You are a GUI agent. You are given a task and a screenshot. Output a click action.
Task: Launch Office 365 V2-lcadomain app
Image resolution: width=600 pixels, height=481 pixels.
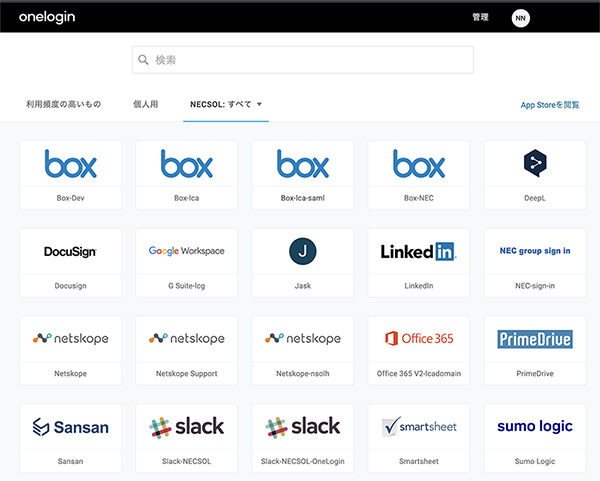(419, 350)
